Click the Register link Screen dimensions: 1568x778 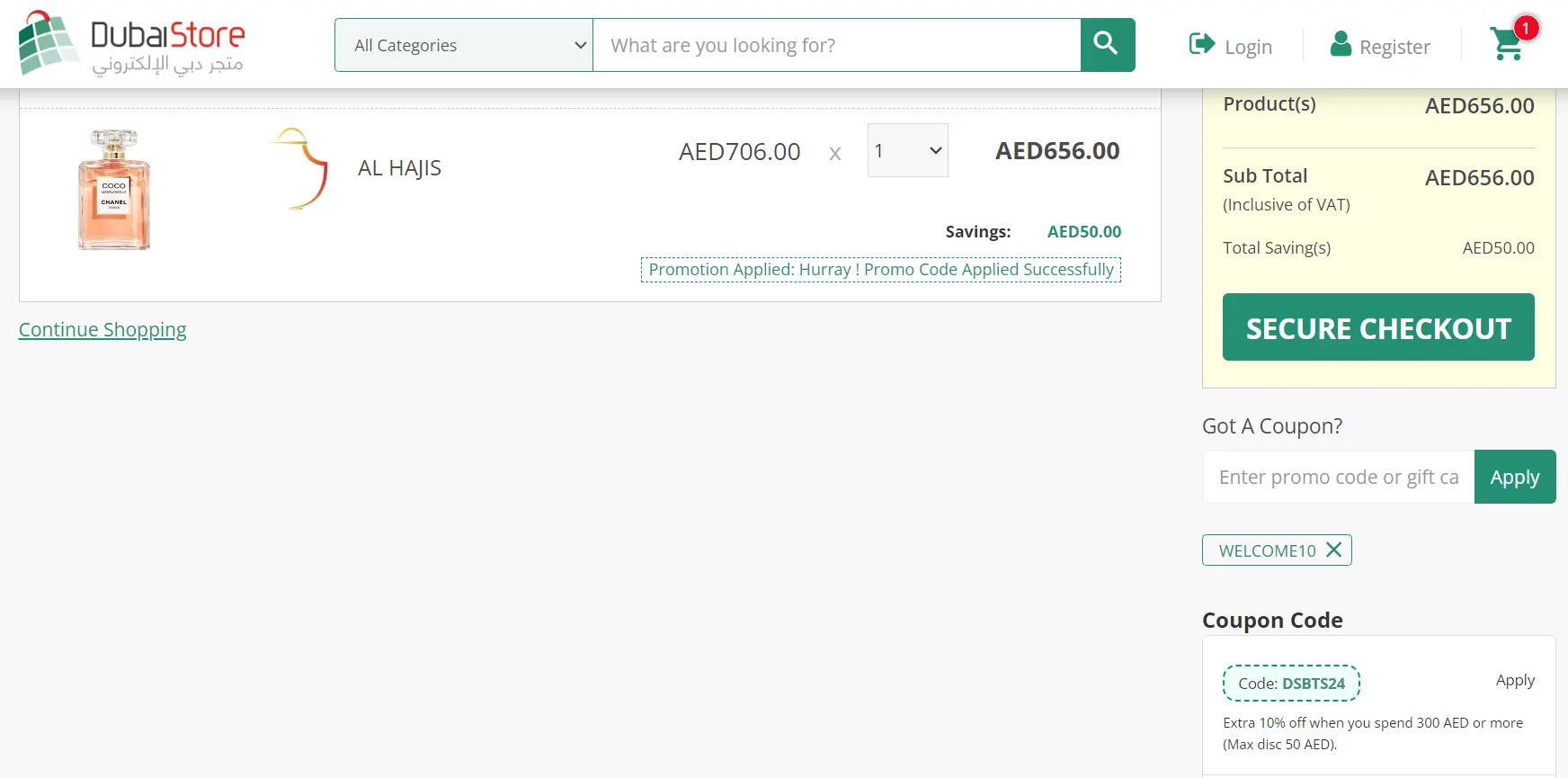pos(1394,47)
